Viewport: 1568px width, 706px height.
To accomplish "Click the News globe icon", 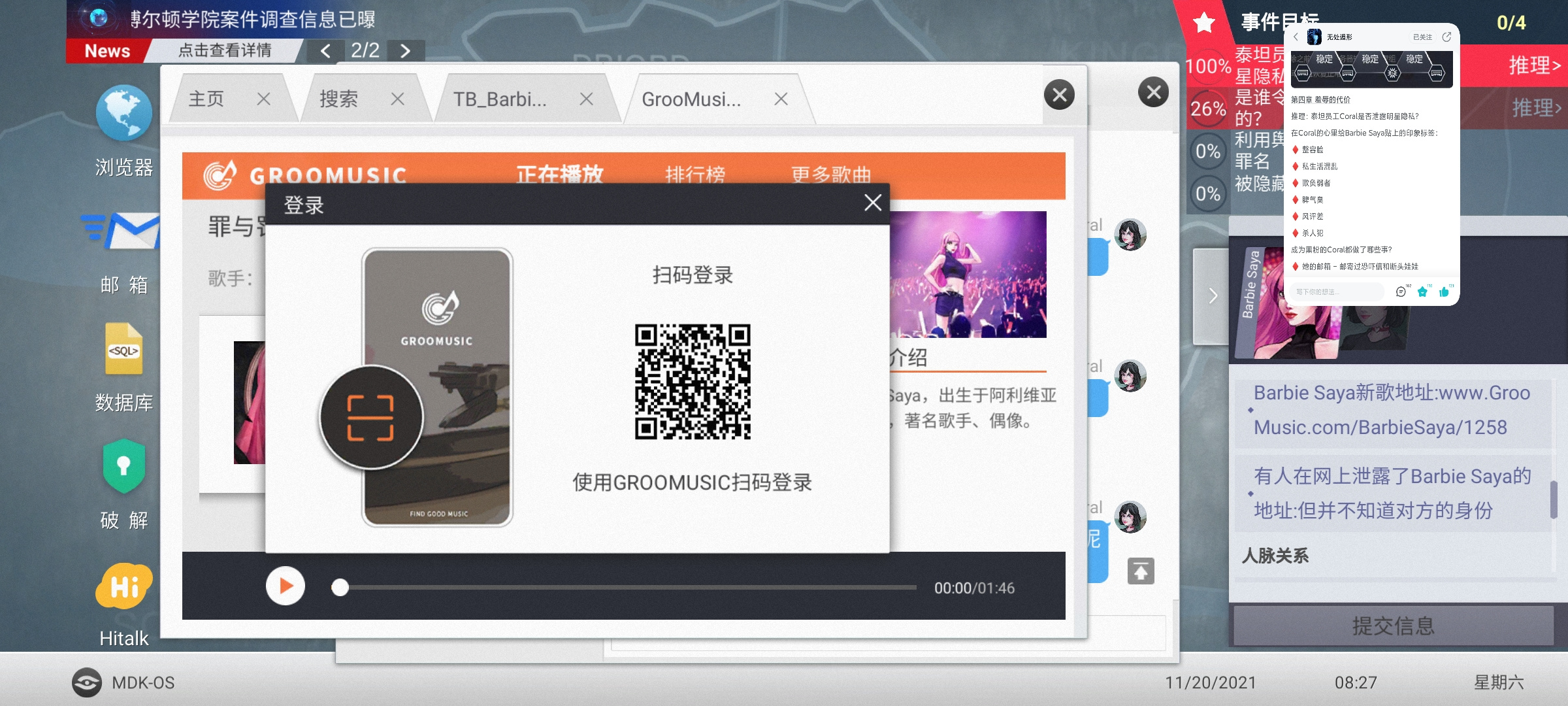I will click(99, 18).
